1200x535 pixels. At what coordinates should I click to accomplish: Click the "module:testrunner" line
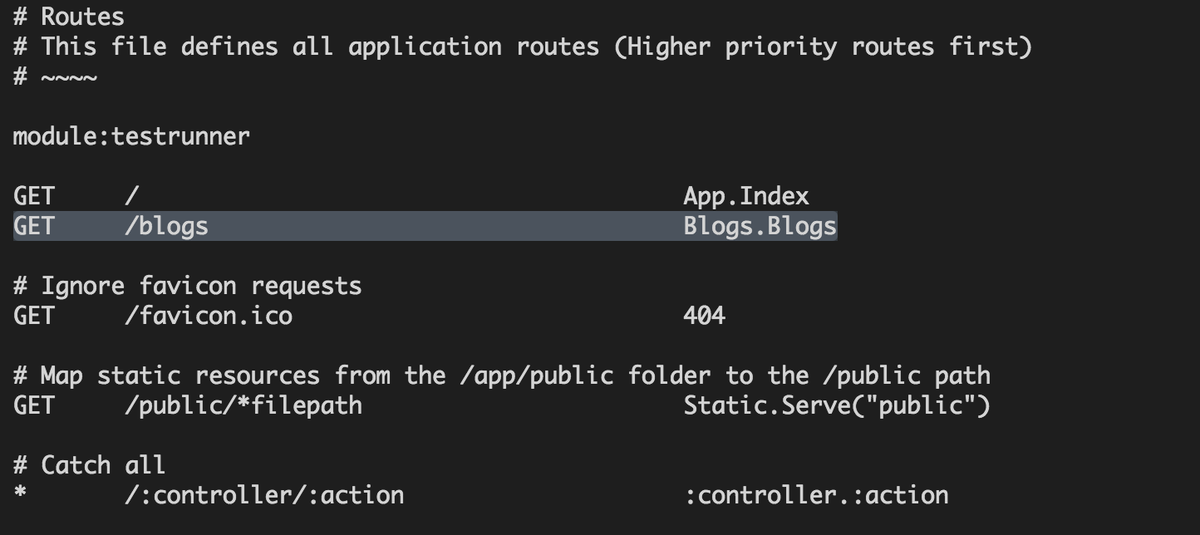(x=130, y=136)
